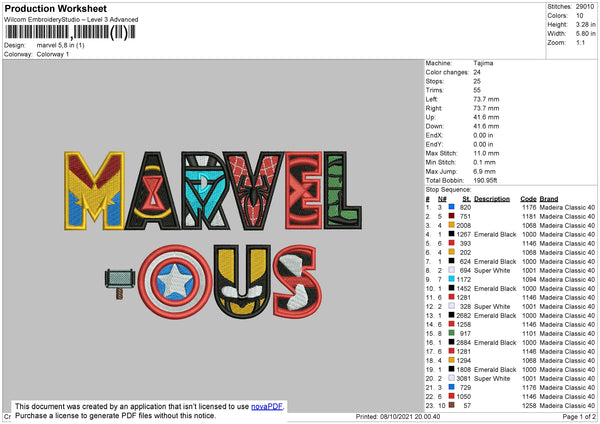This screenshot has height=424, width=600.
Task: Click "Wilcom EmbroideryStudio – Level 3 Advanced" text
Action: tap(71, 19)
